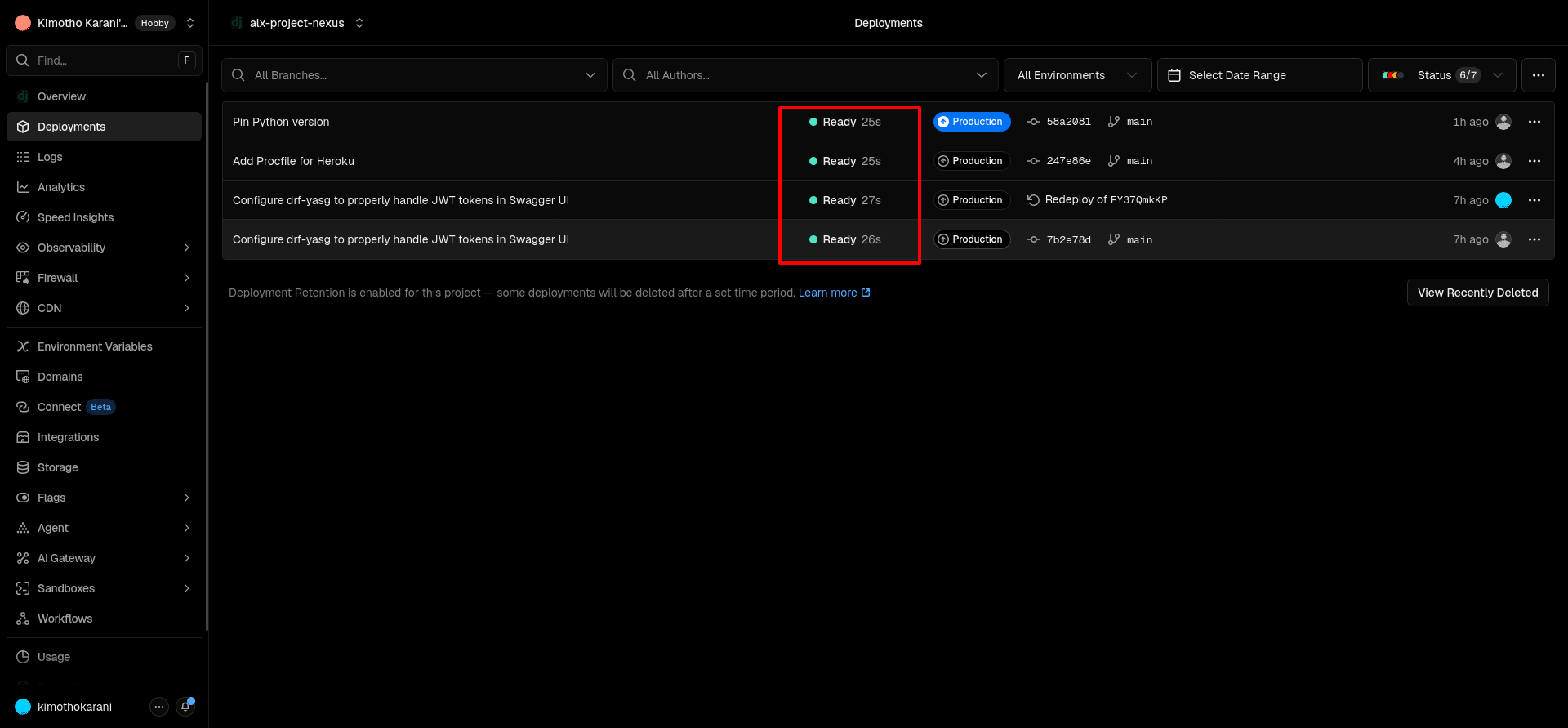The height and width of the screenshot is (728, 1568).
Task: Expand the Agent submenu chevron
Action: coord(187,528)
